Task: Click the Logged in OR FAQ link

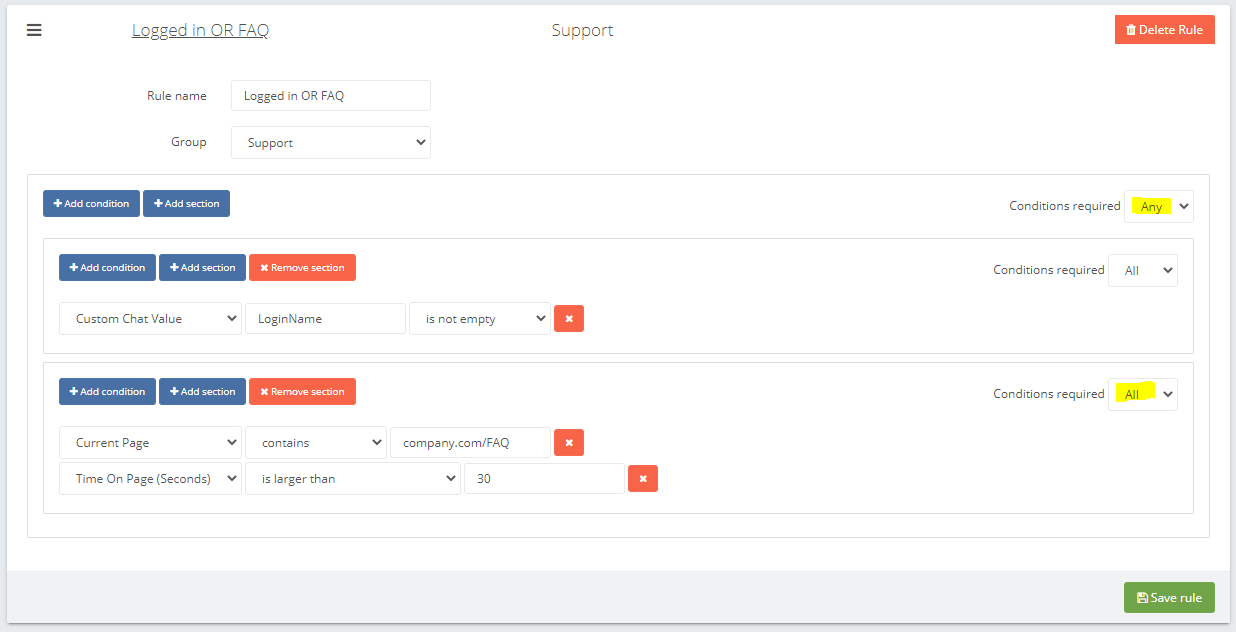Action: pos(200,30)
